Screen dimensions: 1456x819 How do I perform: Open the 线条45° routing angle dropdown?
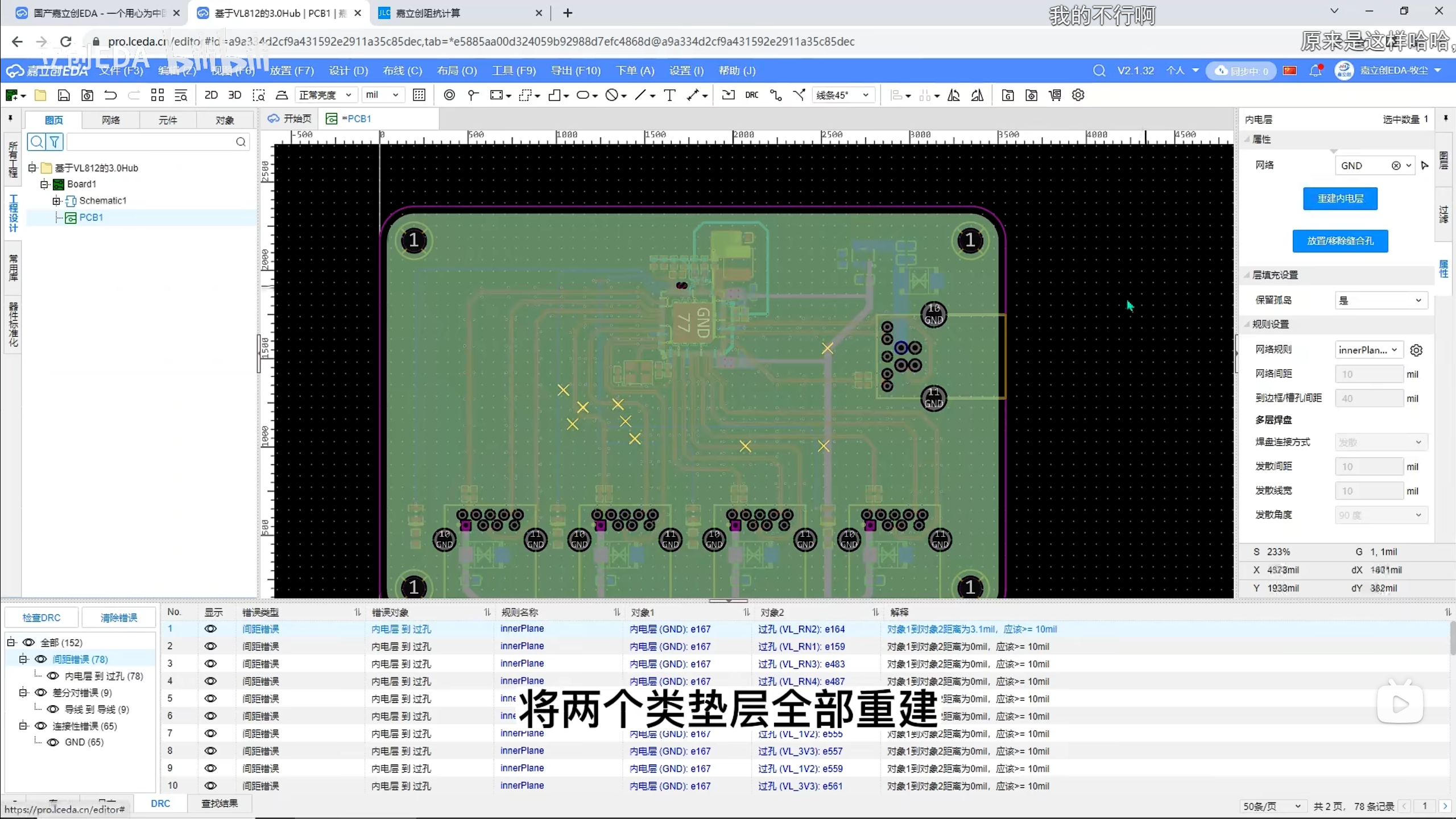tap(843, 95)
